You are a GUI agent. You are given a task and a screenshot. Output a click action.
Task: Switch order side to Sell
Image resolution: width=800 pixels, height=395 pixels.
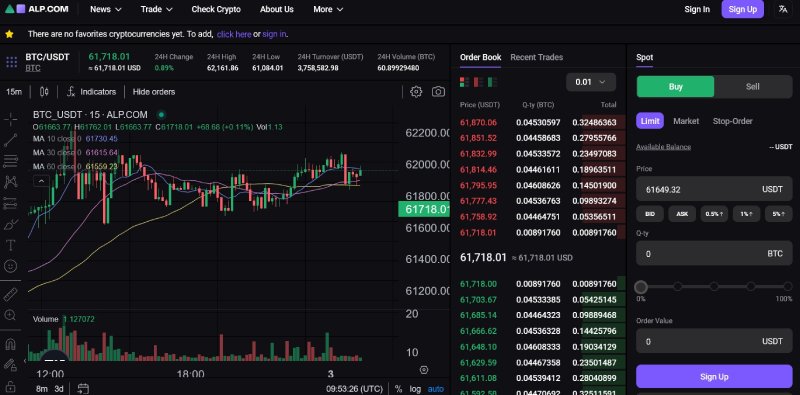click(753, 87)
